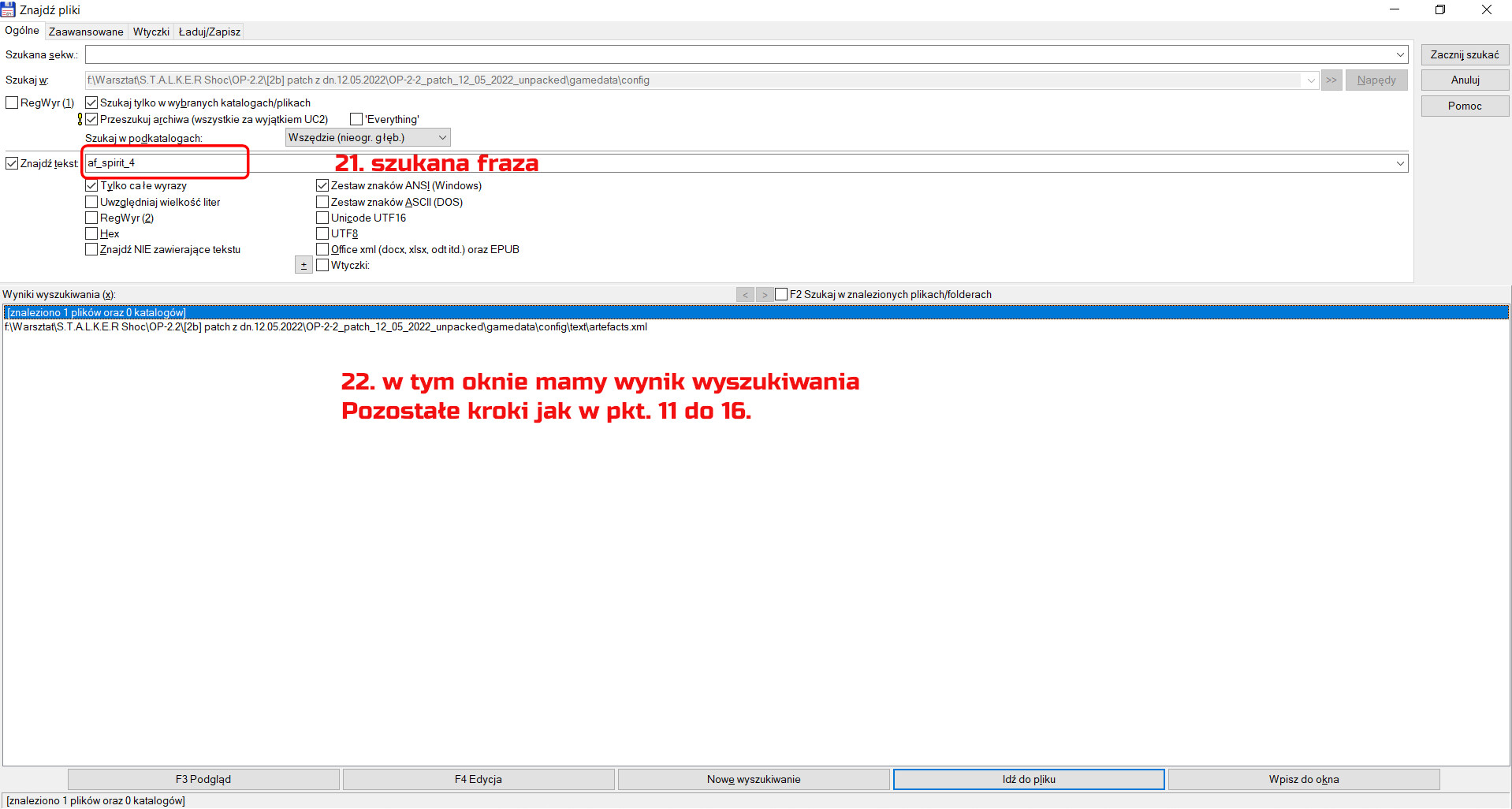Restore down the Znajdź pliki window

pyautogui.click(x=1440, y=9)
